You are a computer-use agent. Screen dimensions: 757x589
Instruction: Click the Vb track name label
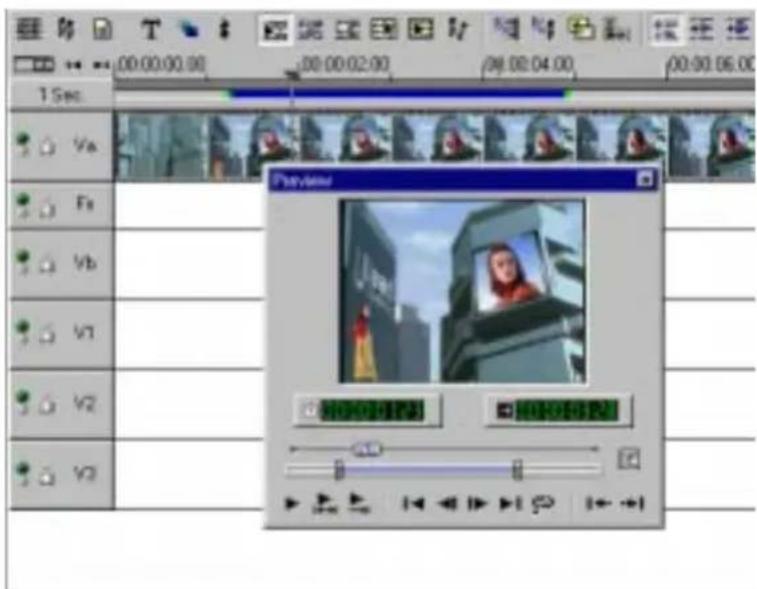[85, 263]
